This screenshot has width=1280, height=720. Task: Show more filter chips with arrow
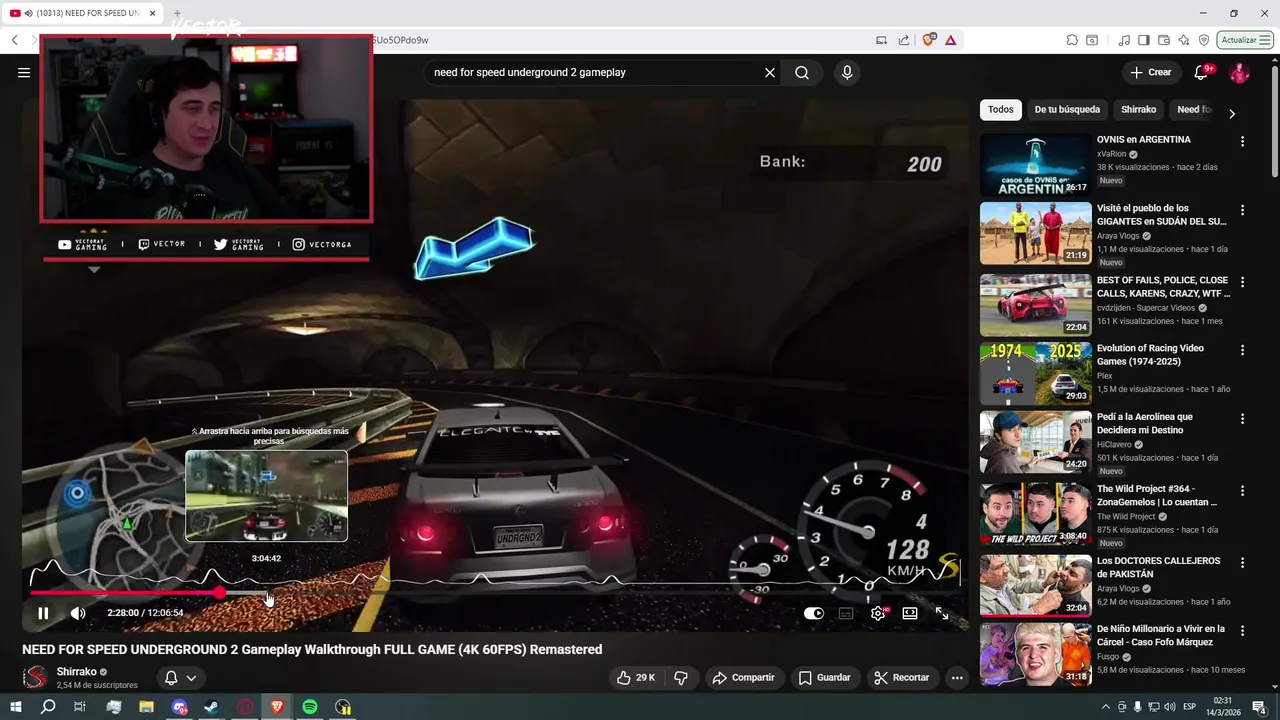point(1232,113)
